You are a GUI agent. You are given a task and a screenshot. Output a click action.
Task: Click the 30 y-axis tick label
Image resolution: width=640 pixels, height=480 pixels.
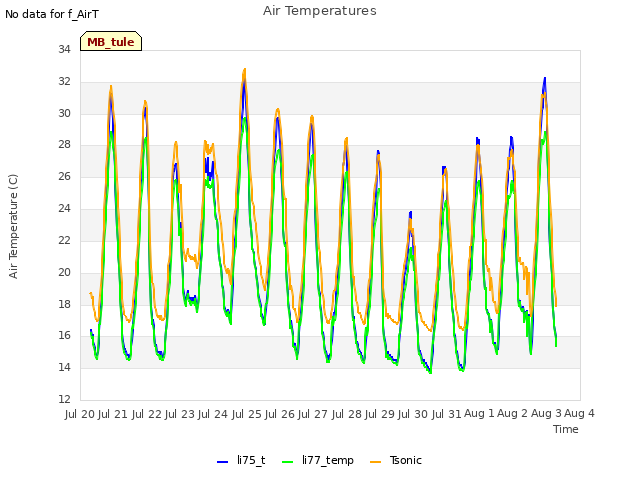pos(64,113)
